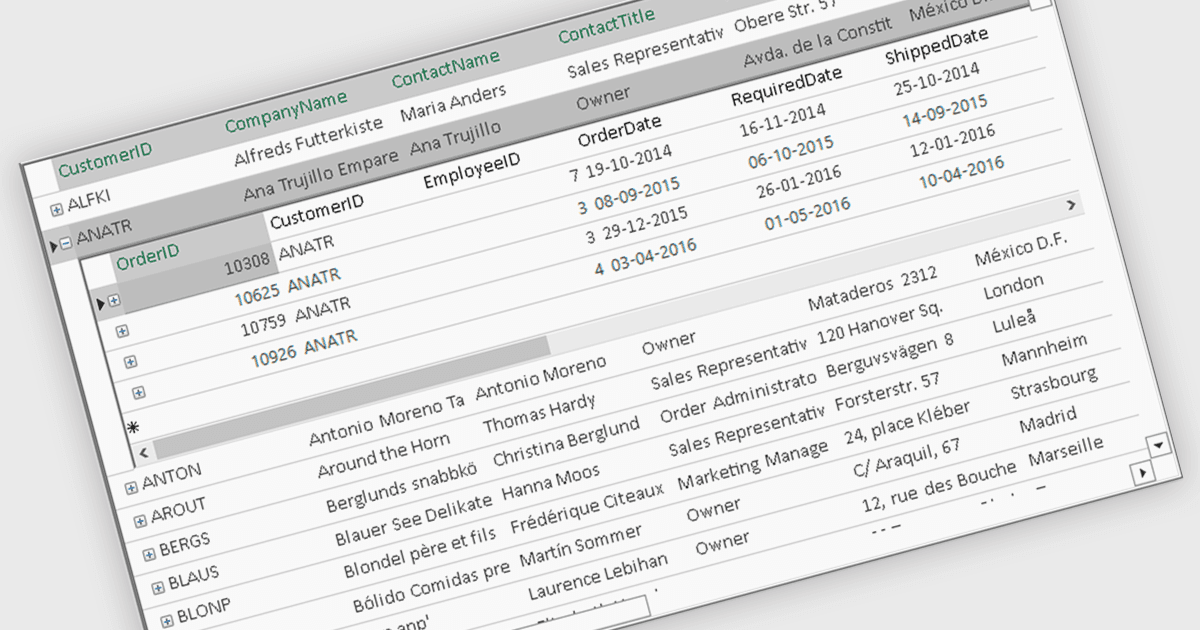Sort nested grid by OrderDate header
Screen dimensions: 1200x630
[620, 132]
